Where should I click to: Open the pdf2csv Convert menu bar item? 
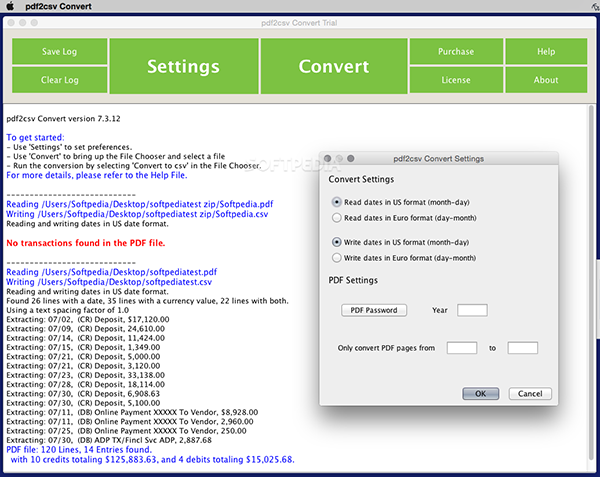pyautogui.click(x=59, y=6)
